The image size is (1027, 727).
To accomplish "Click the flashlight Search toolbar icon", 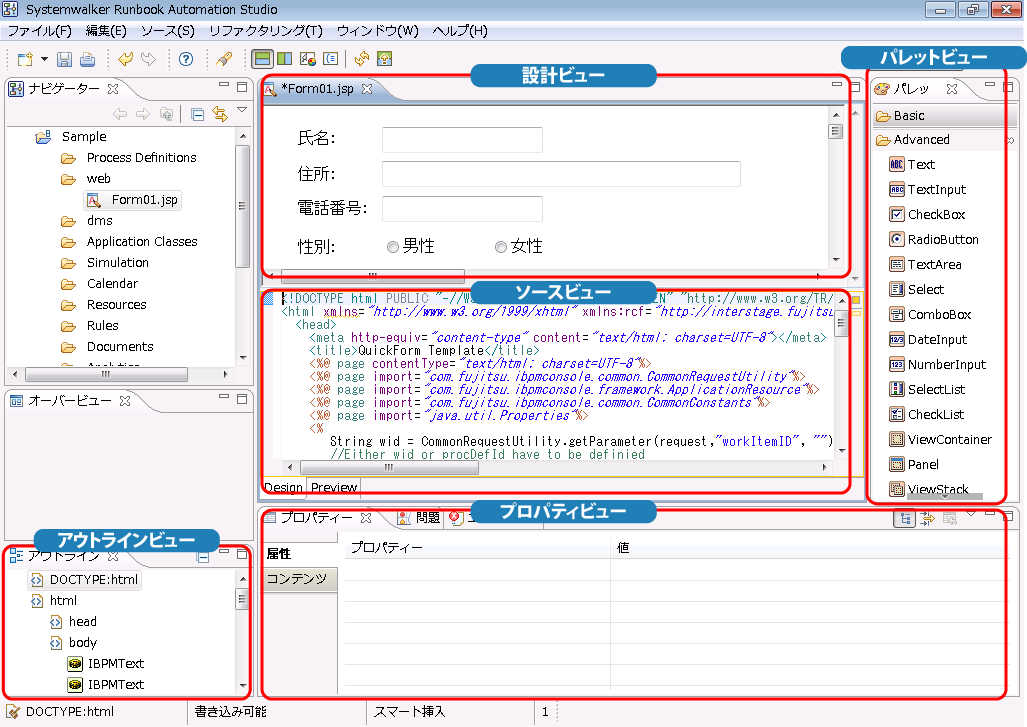I will [x=224, y=60].
